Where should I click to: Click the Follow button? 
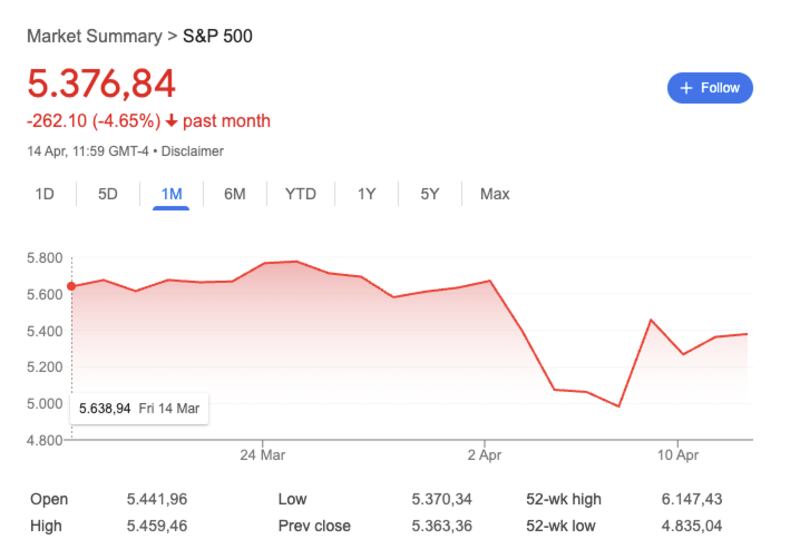pos(709,88)
